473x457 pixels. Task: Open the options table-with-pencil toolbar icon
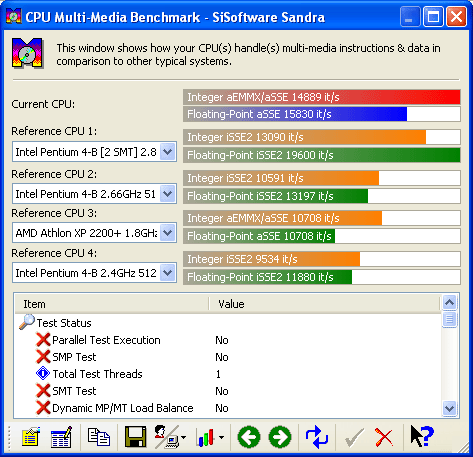click(61, 436)
